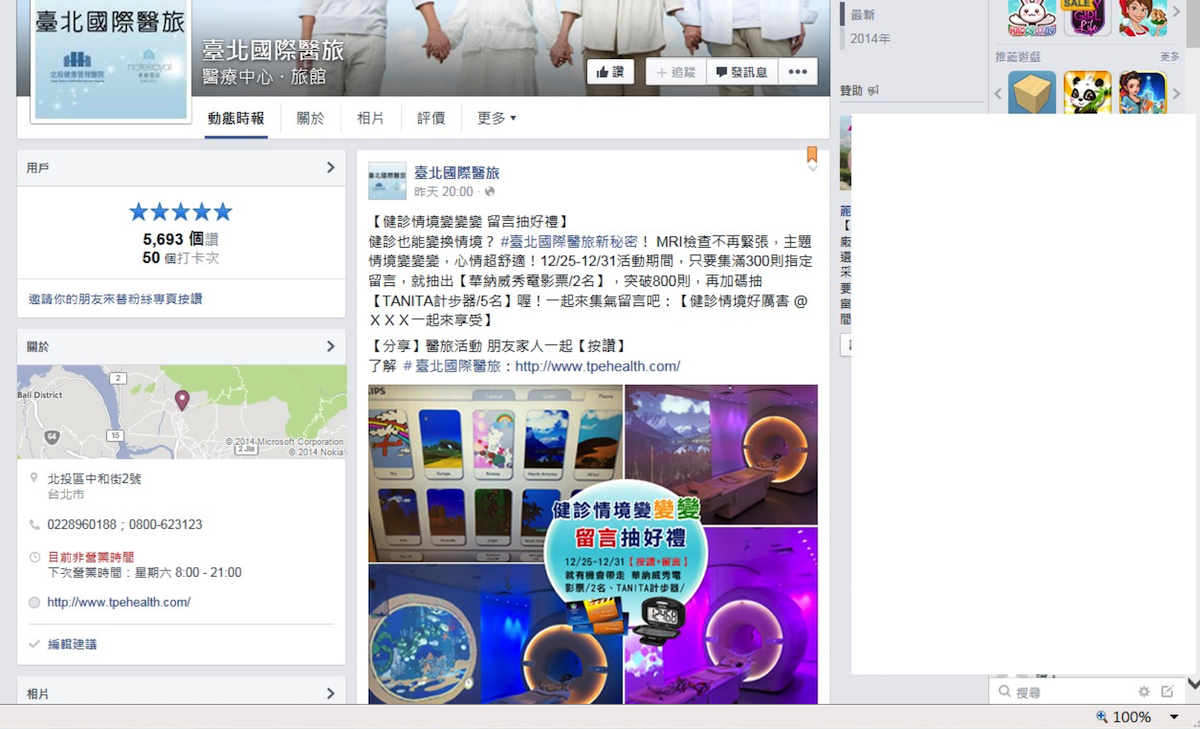Click the orange bookmark ribbon on the post
Screen dimensions: 1200x729
coord(812,153)
